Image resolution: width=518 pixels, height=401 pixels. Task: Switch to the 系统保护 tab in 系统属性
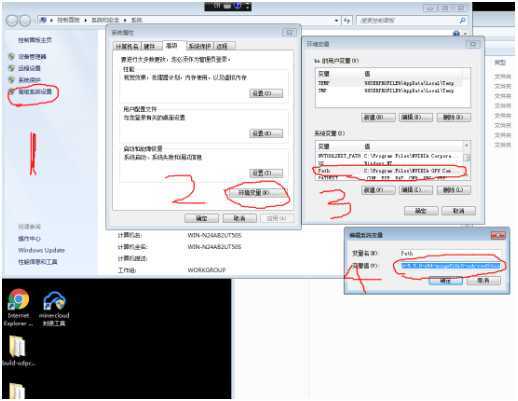pyautogui.click(x=199, y=46)
